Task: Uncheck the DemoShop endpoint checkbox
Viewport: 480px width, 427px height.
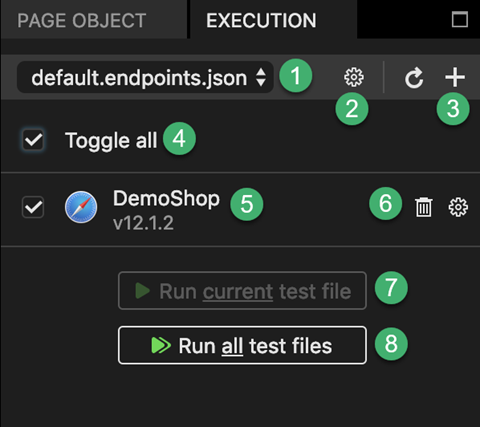Action: click(x=33, y=207)
